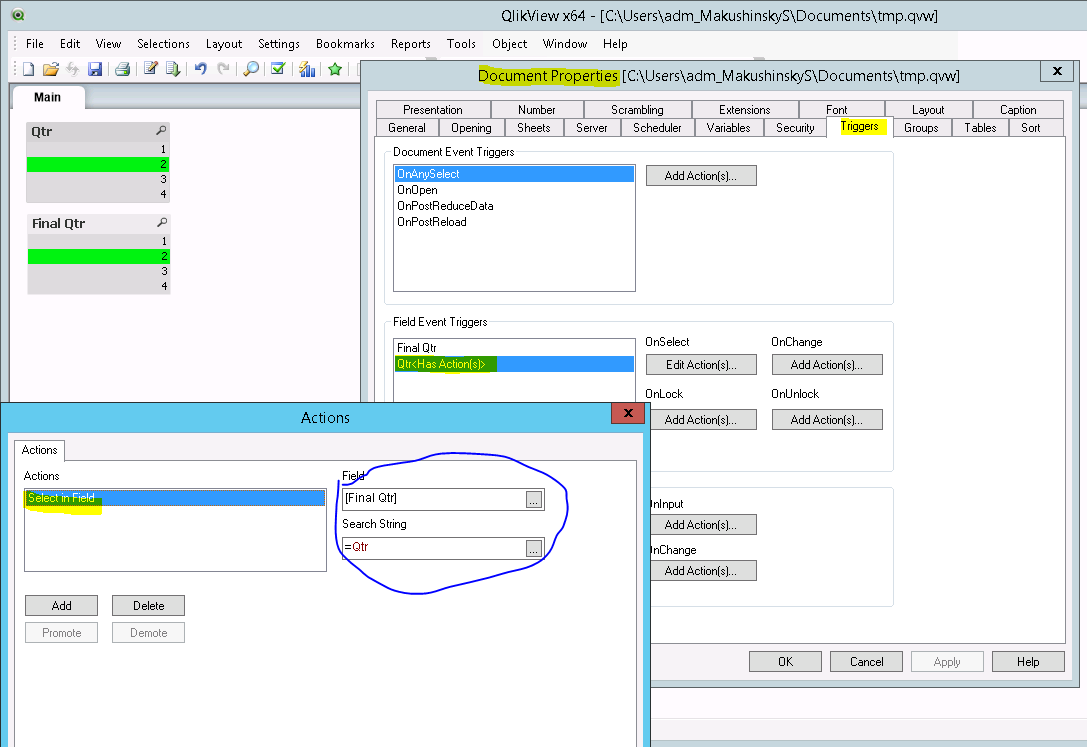Image resolution: width=1087 pixels, height=747 pixels.
Task: Click the Undo arrow icon
Action: (x=201, y=69)
